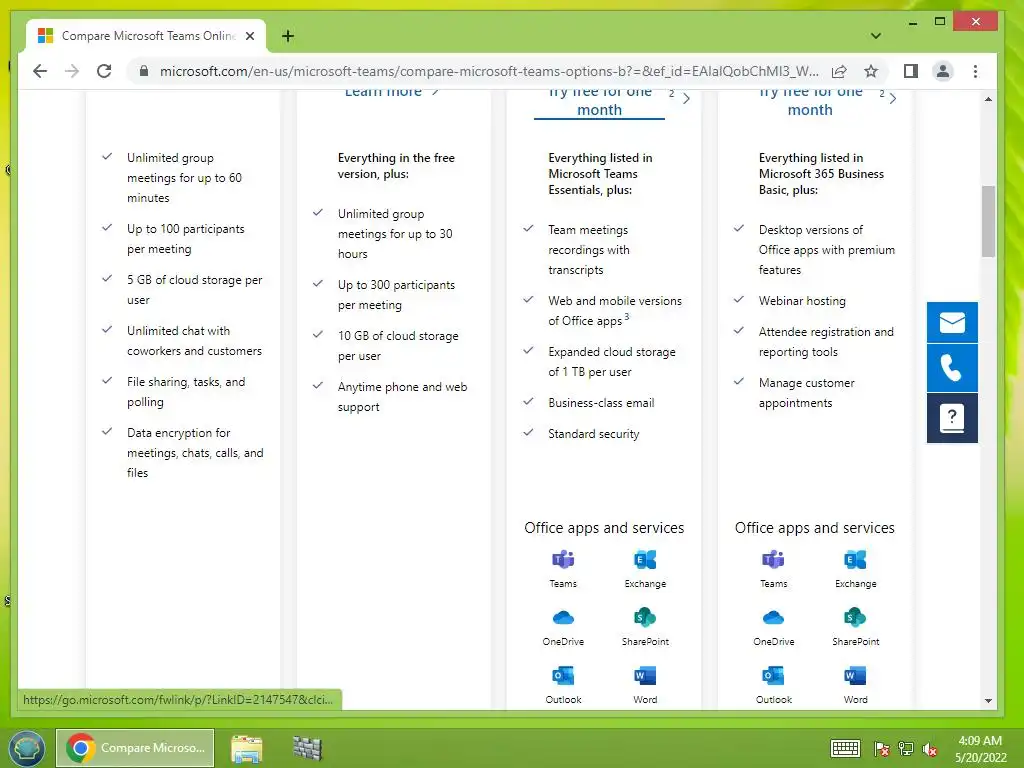1024x768 pixels.
Task: Click the vertical page scrollbar thumb
Action: (988, 221)
